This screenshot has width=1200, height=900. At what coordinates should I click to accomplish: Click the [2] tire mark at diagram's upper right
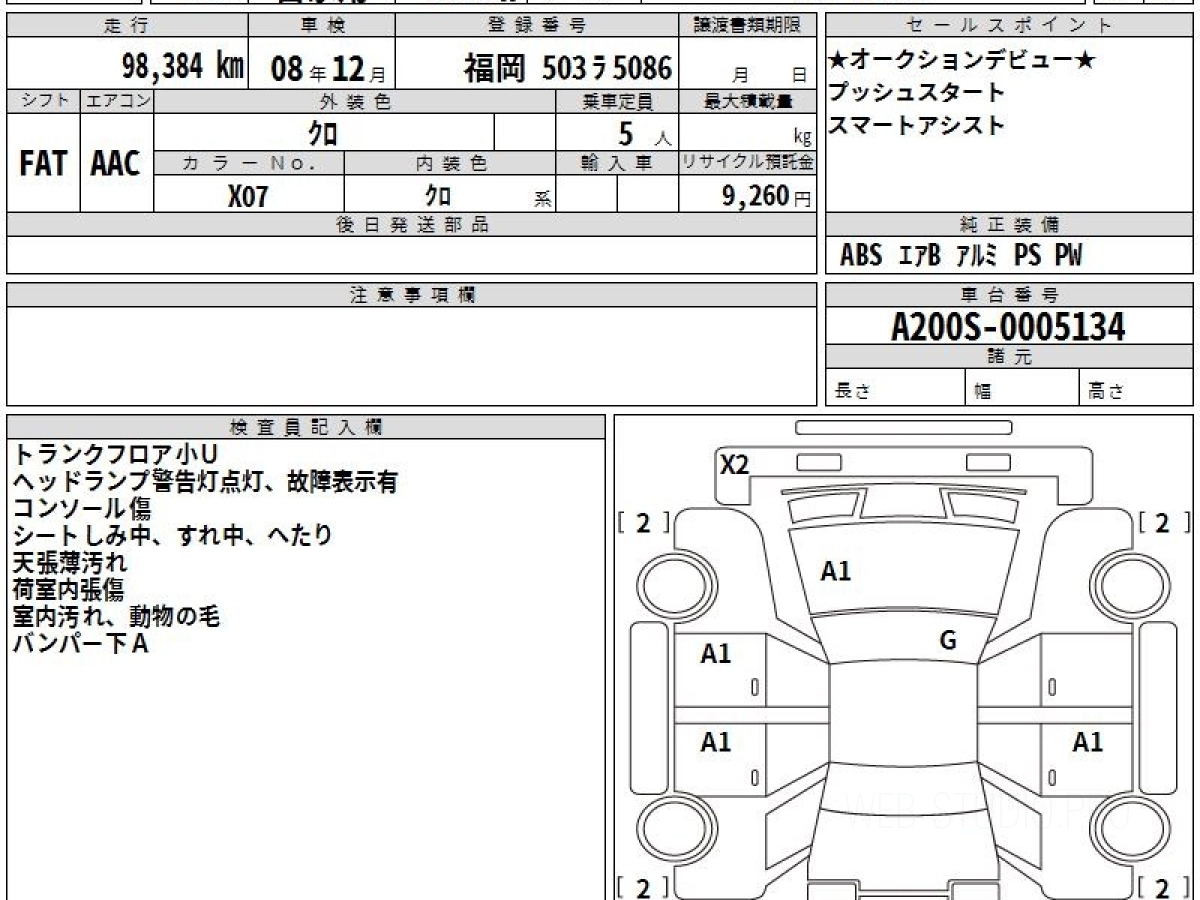(1165, 522)
